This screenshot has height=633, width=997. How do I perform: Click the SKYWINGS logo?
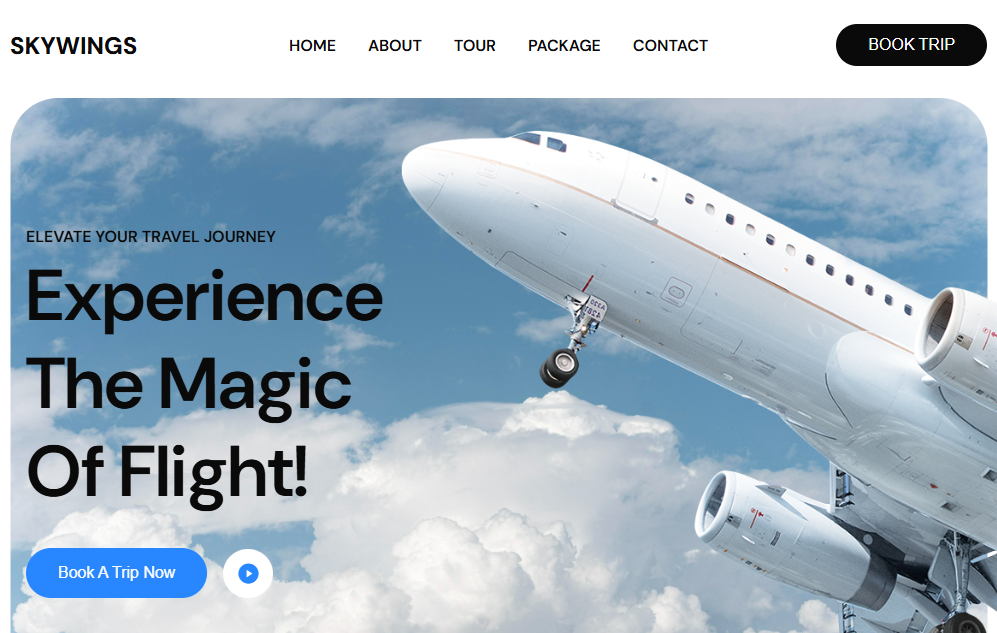(74, 46)
